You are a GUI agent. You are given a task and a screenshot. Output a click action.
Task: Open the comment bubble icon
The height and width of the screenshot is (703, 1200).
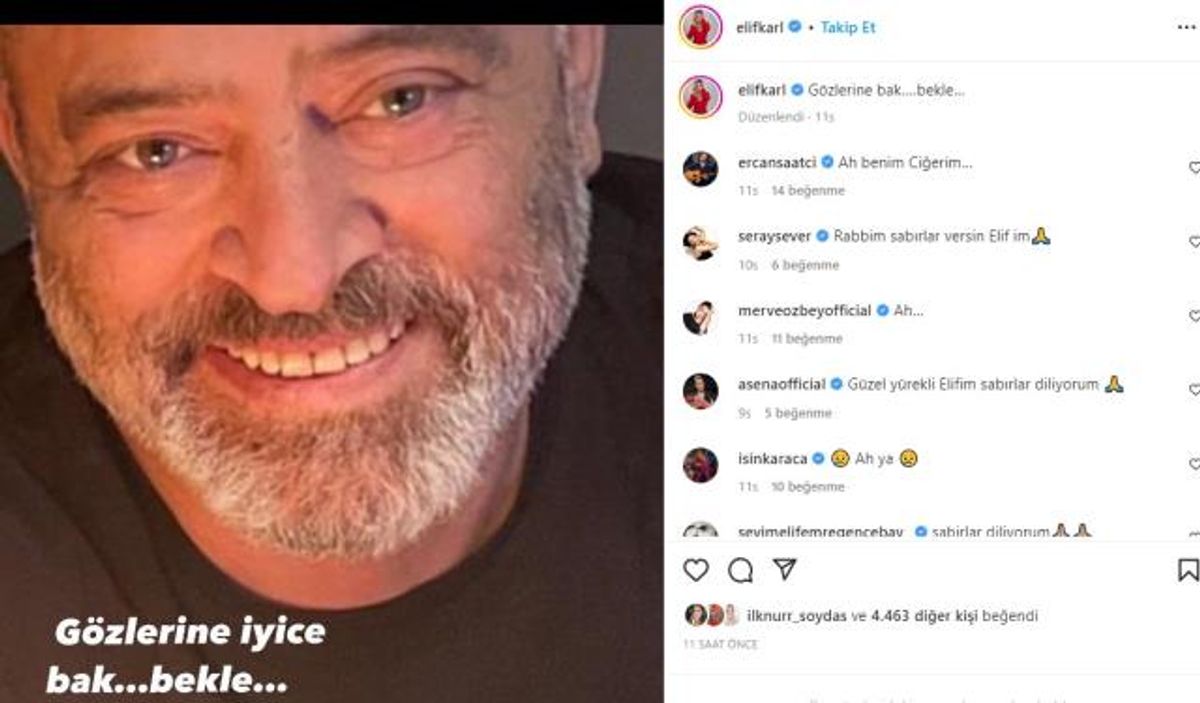(741, 570)
